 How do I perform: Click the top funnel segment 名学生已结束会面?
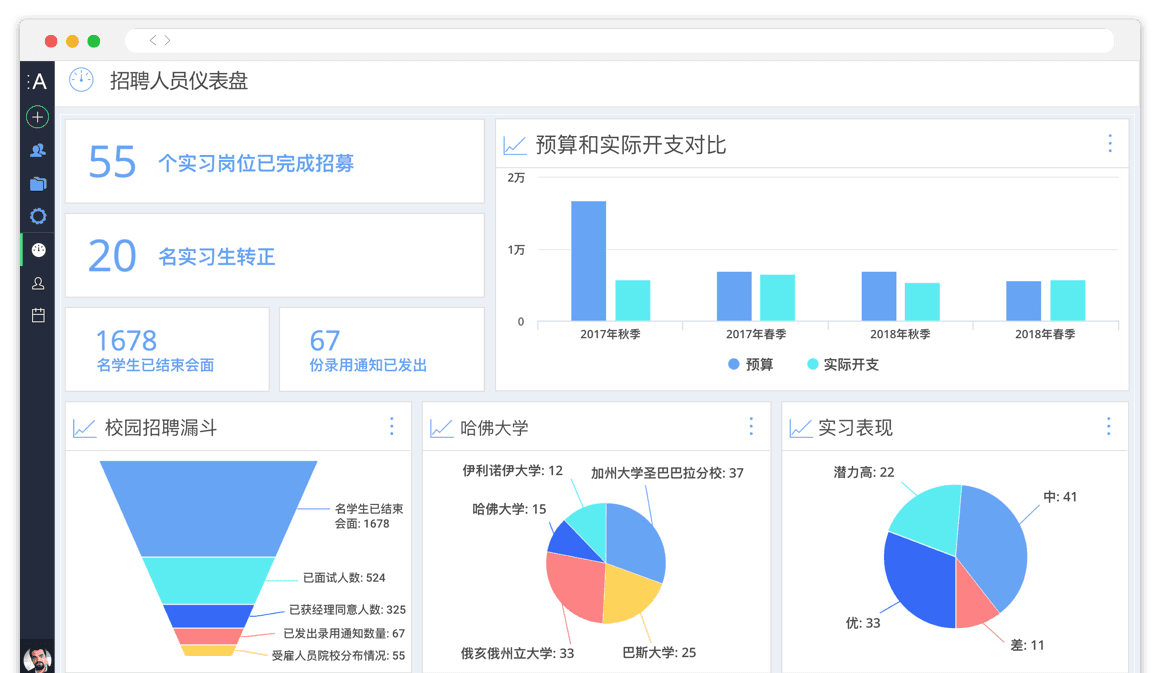[209, 509]
